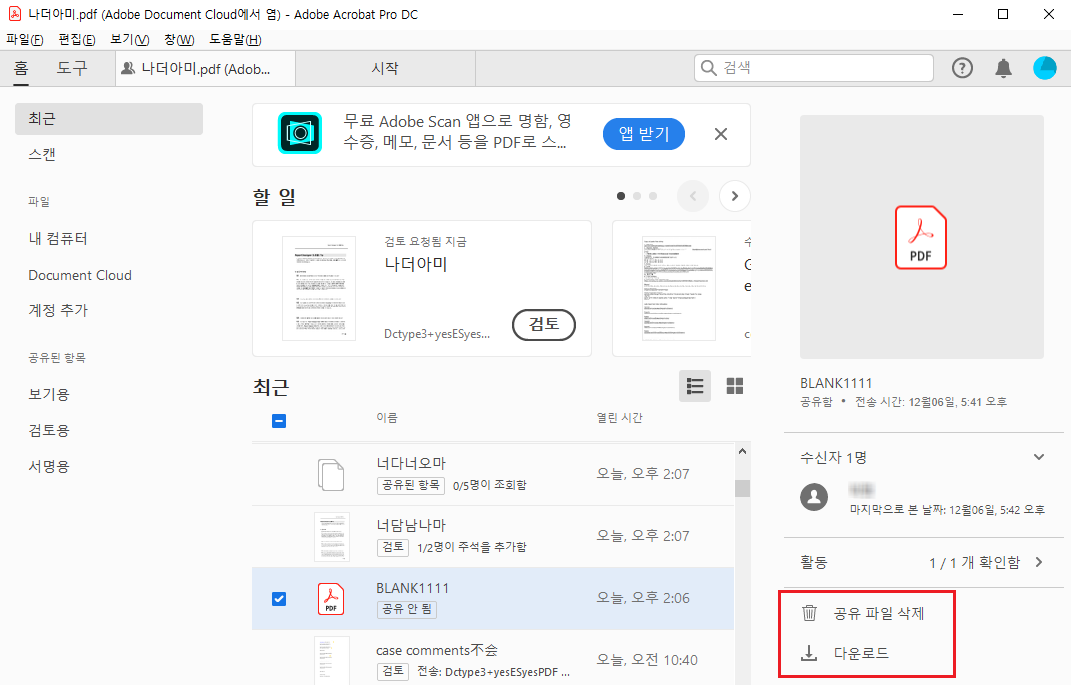This screenshot has height=685, width=1071.
Task: Click case comments document thumbnail
Action: coord(332,660)
